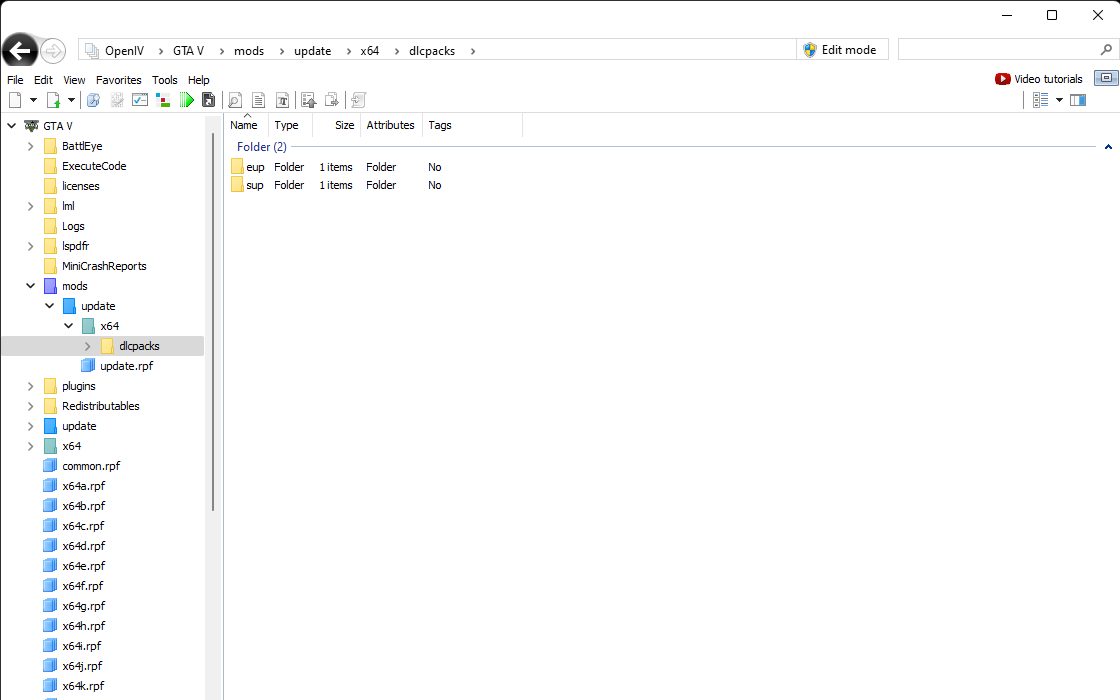Open the view options dropdown arrow
This screenshot has height=700, width=1120.
click(x=1059, y=100)
